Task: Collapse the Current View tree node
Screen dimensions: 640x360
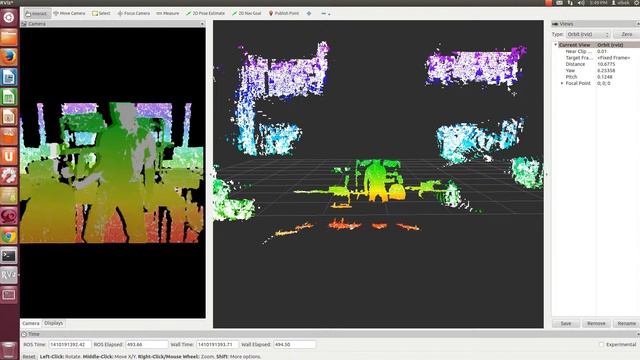Action: [556, 45]
